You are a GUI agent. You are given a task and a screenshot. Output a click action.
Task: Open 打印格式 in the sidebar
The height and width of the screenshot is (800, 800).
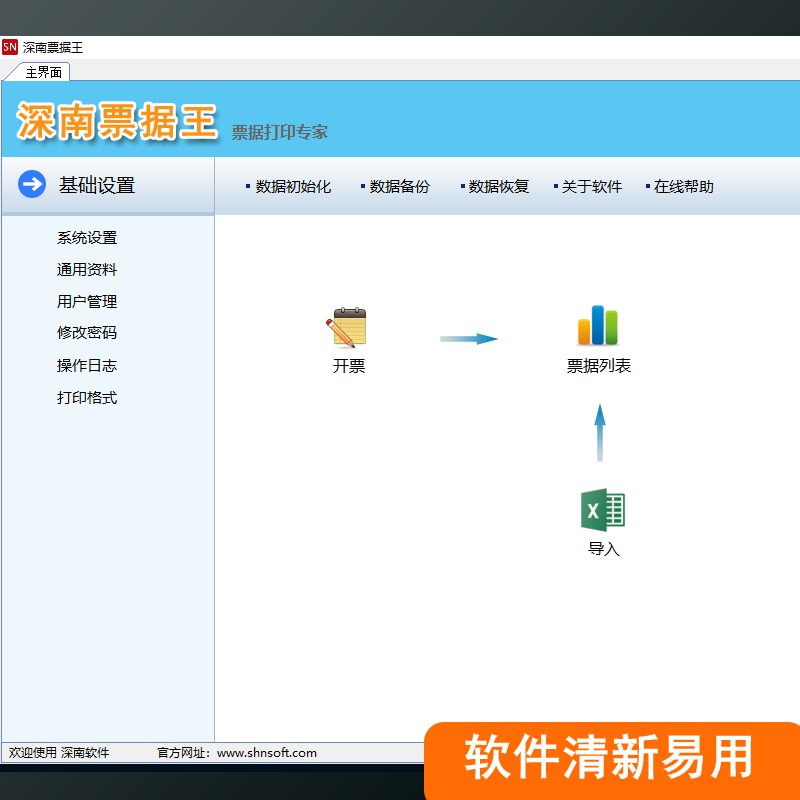(87, 398)
